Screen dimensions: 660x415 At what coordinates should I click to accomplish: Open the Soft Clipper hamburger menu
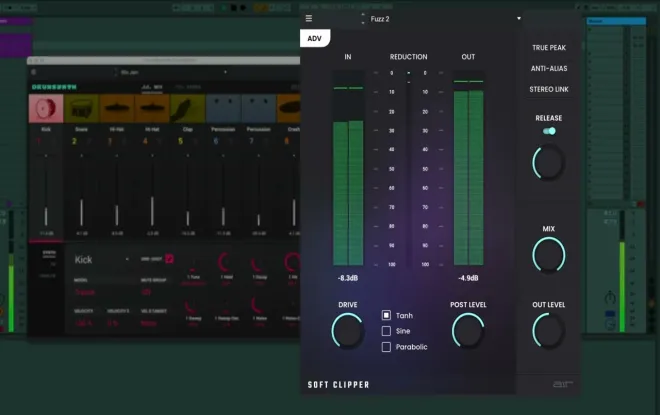coord(309,19)
